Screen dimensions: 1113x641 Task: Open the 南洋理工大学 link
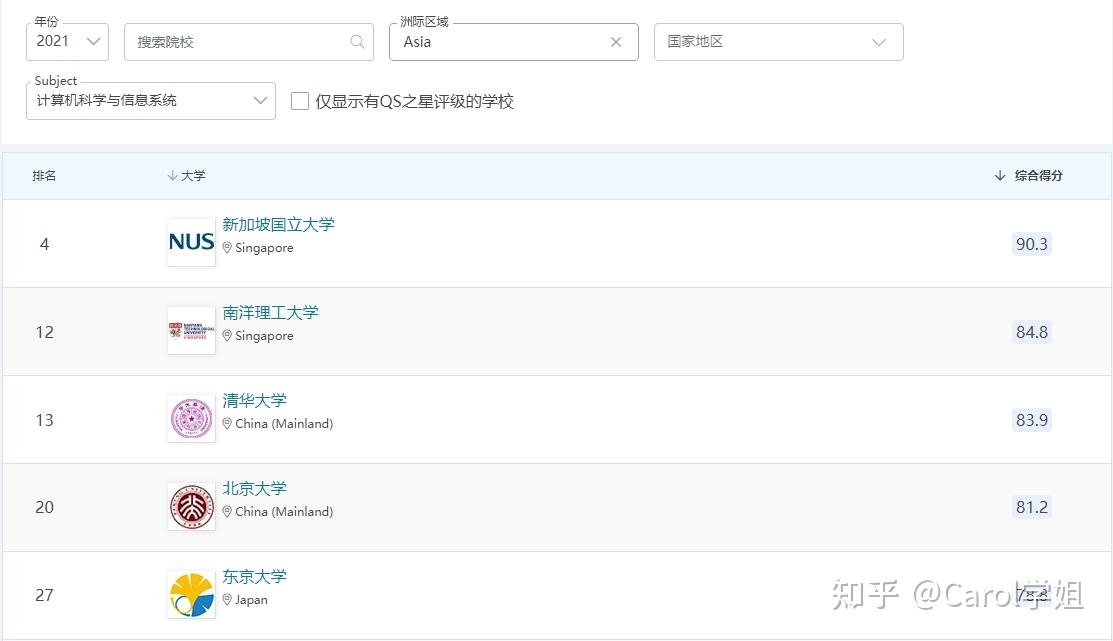click(270, 312)
